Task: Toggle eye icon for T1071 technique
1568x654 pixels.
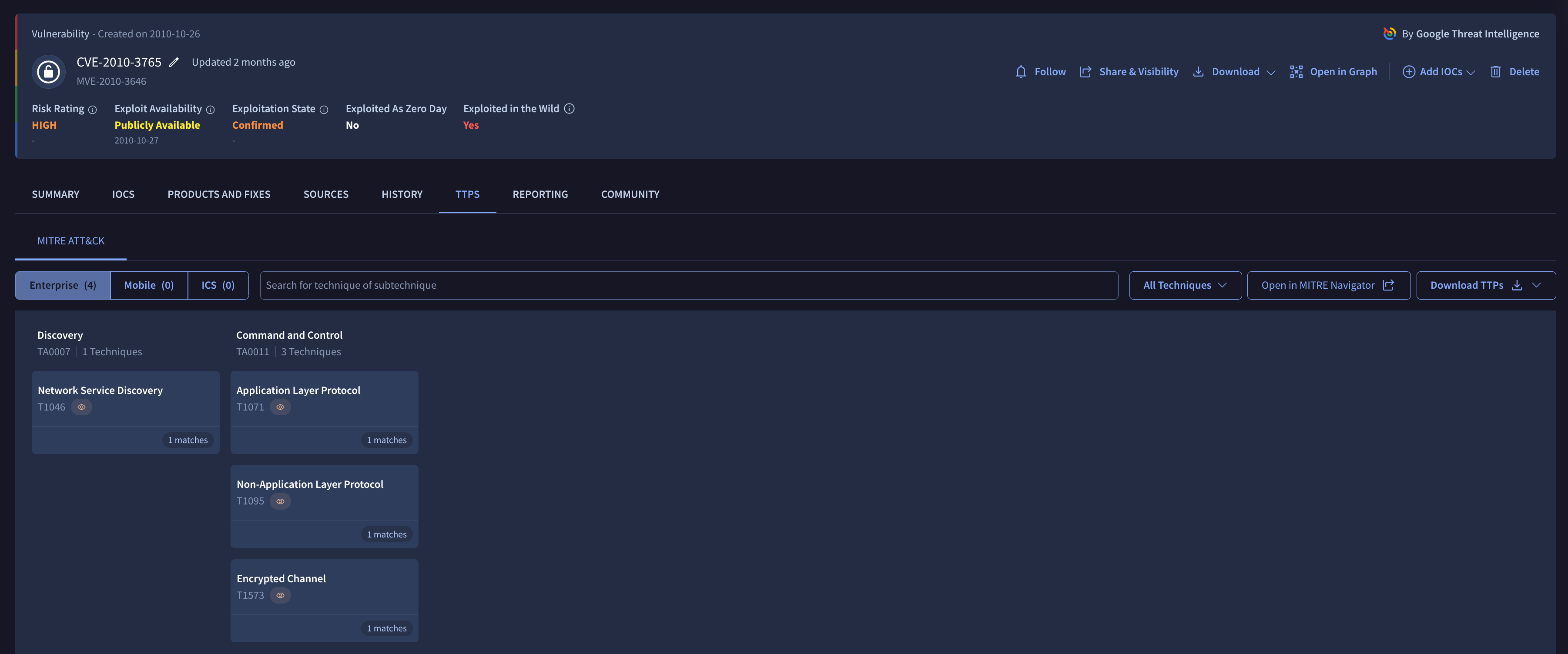Action: click(280, 407)
